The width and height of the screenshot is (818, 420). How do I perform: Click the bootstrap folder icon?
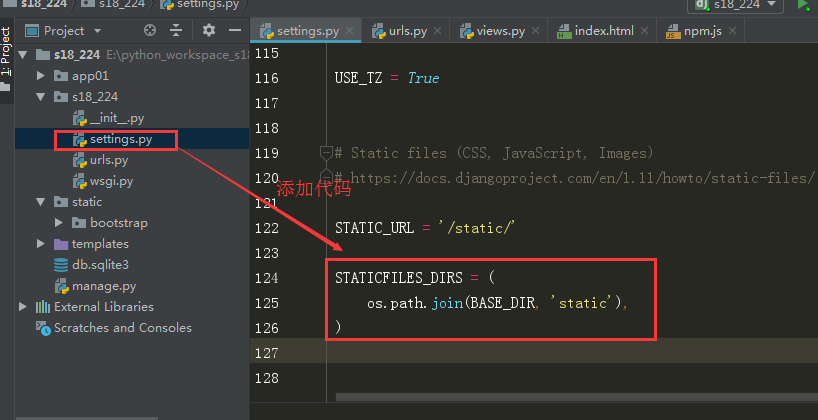point(79,223)
